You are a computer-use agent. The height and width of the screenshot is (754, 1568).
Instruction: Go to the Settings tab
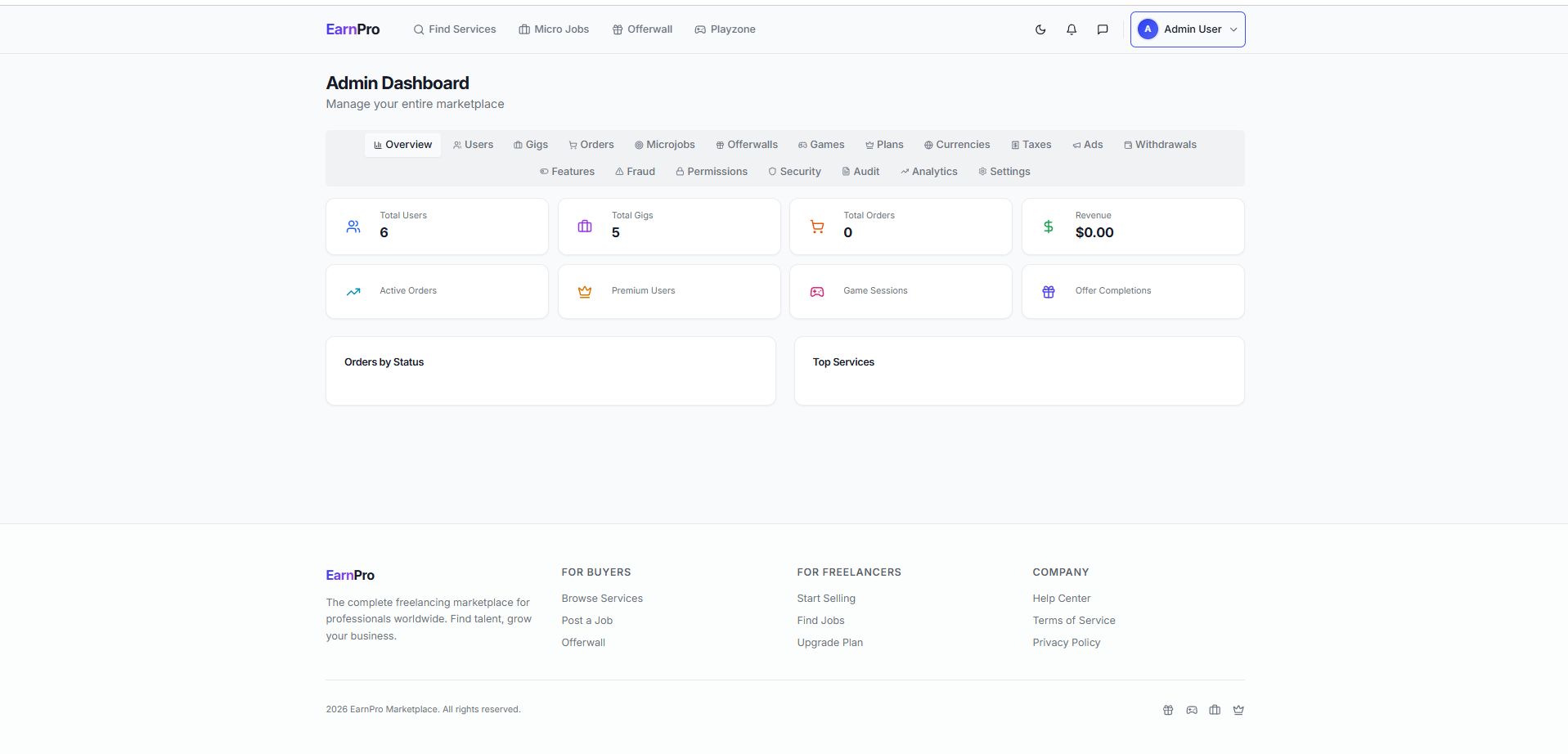point(1004,172)
